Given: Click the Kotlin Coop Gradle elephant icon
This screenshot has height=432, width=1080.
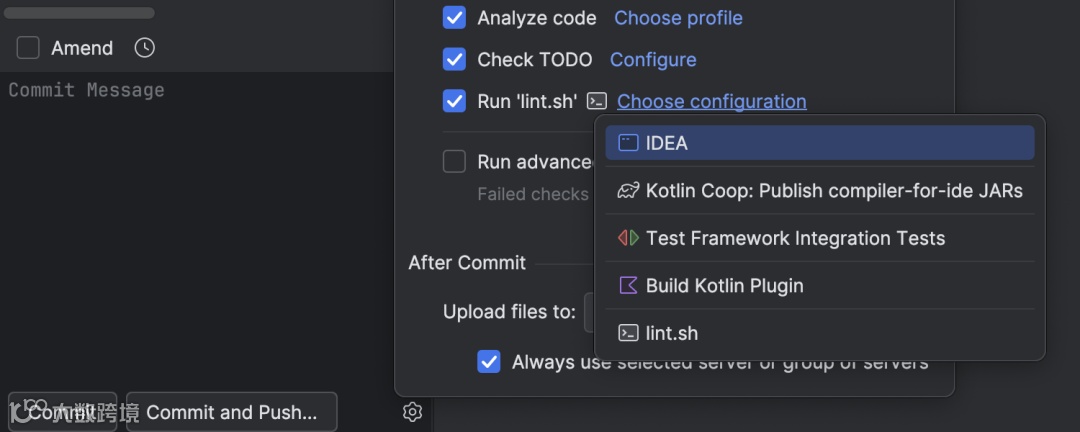Looking at the screenshot, I should tap(628, 191).
